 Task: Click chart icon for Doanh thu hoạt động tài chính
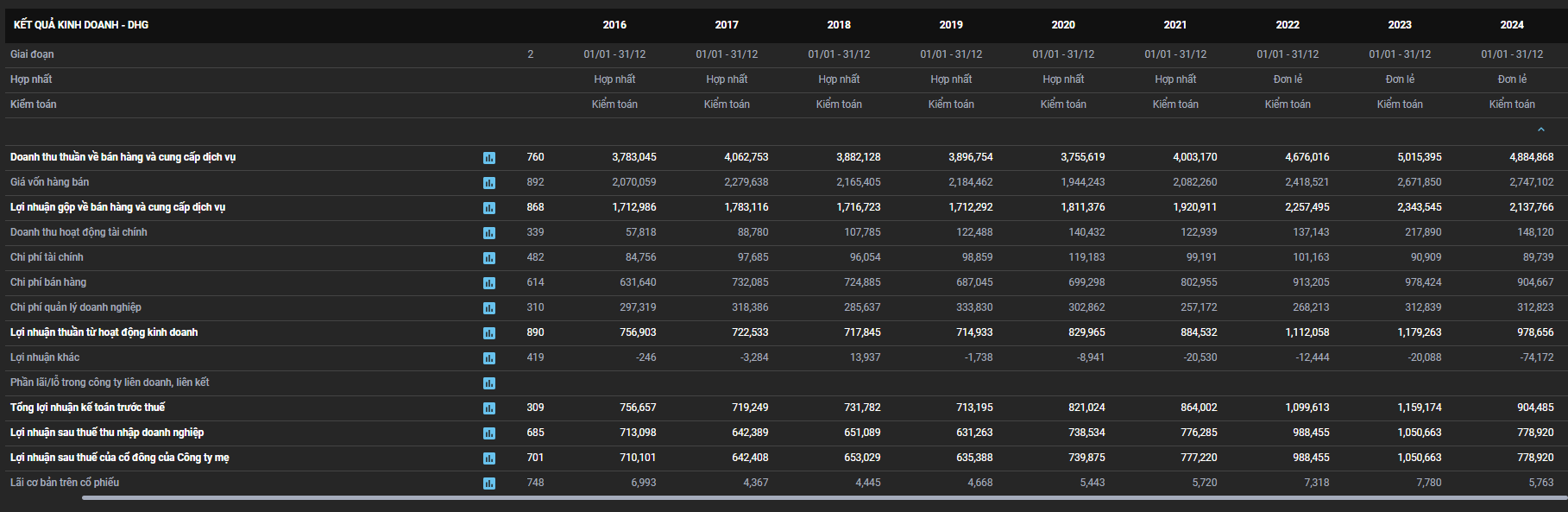point(489,233)
